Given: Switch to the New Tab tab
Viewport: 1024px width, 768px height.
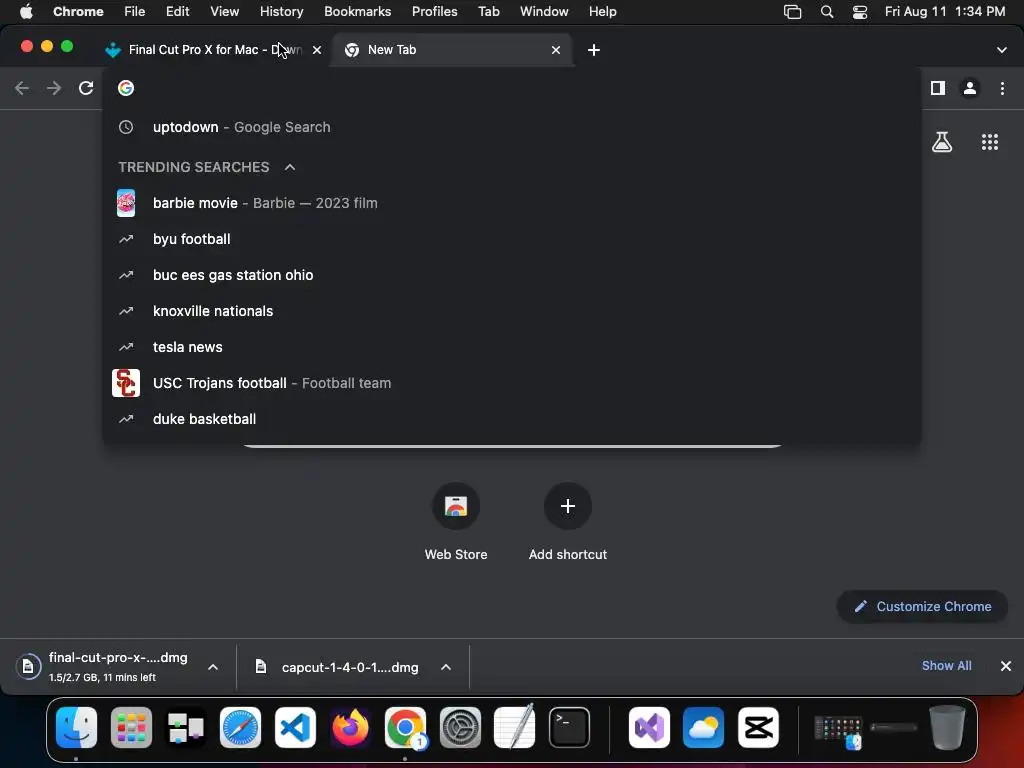Looking at the screenshot, I should tap(452, 50).
